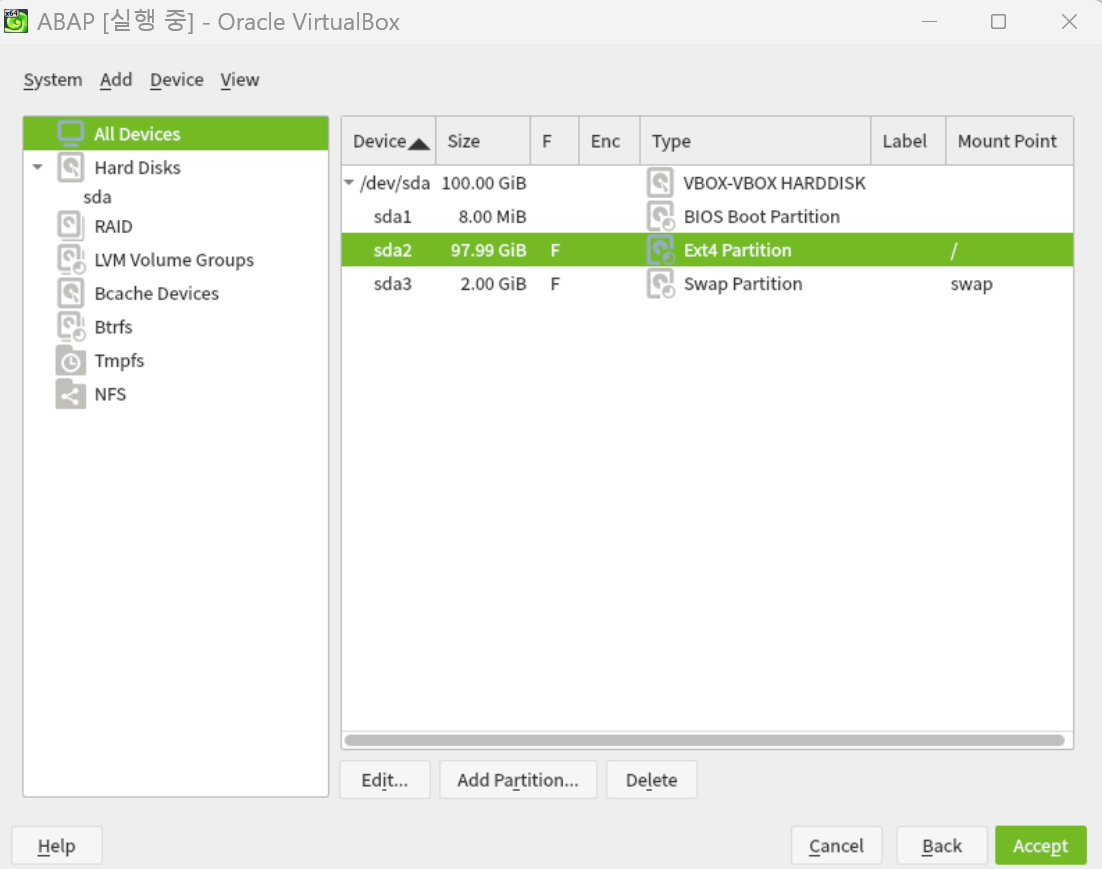Screen dimensions: 1102x869
Task: Click the F column header
Action: (x=555, y=141)
